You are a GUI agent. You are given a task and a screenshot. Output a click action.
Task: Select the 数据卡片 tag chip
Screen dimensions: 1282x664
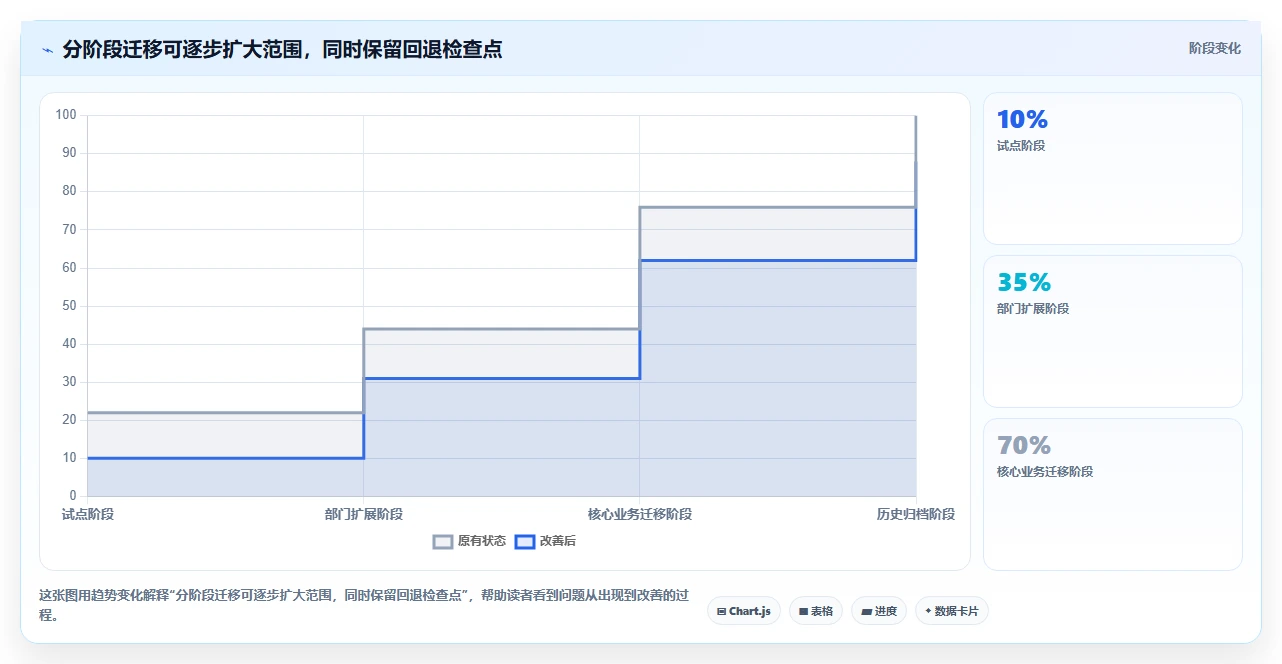pyautogui.click(x=952, y=611)
